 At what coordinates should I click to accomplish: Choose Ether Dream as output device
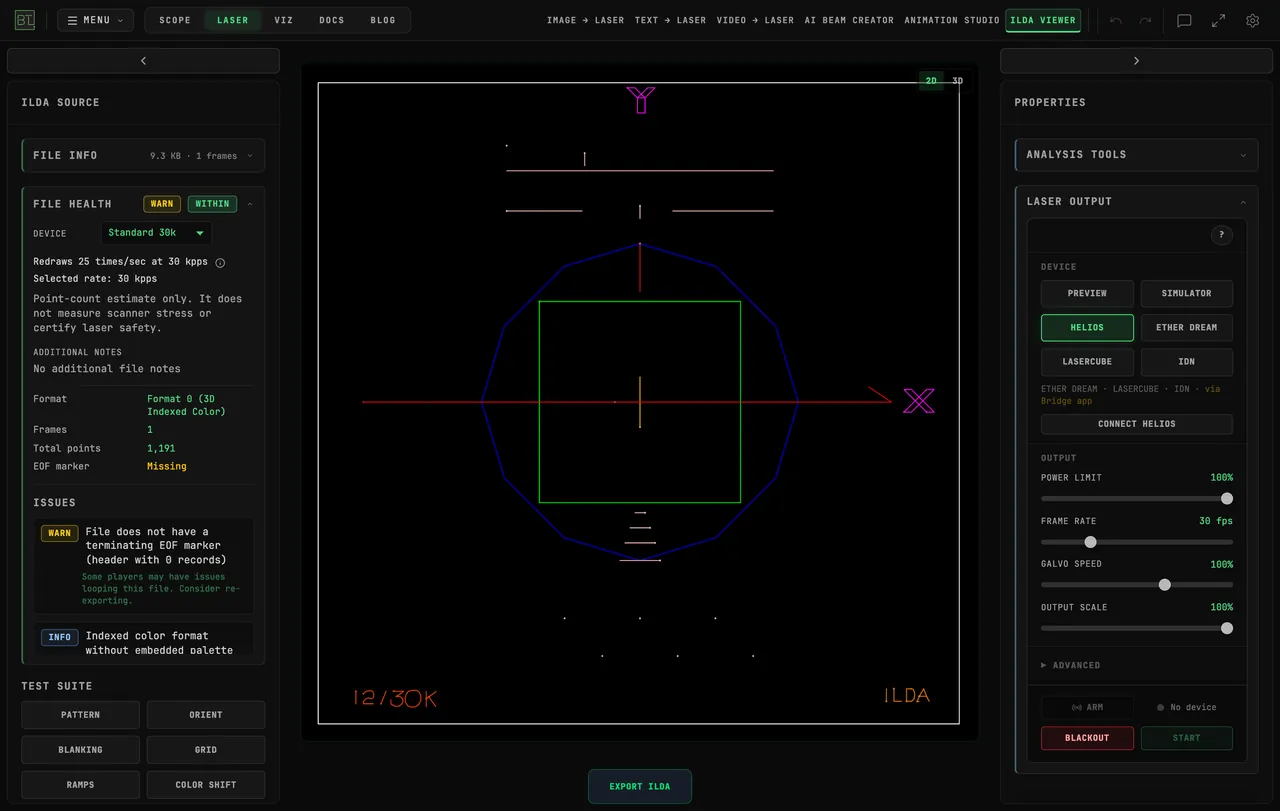(1186, 327)
